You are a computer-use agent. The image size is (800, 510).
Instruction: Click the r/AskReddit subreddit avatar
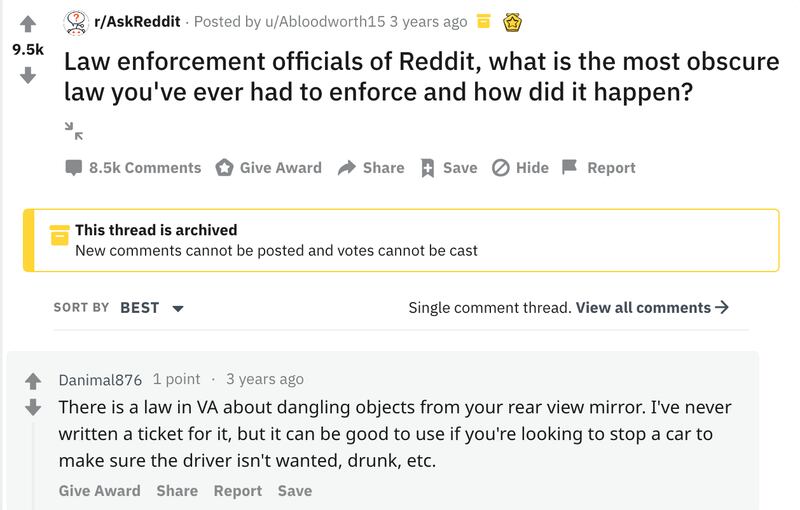coord(75,21)
